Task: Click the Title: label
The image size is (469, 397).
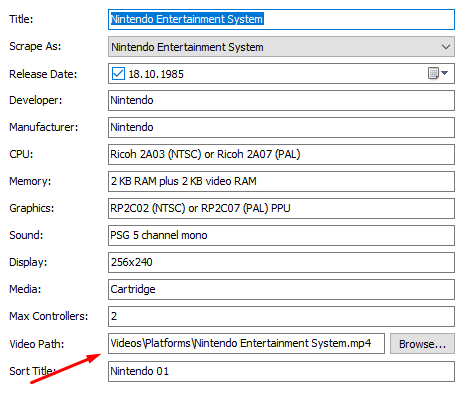Action: click(x=21, y=19)
